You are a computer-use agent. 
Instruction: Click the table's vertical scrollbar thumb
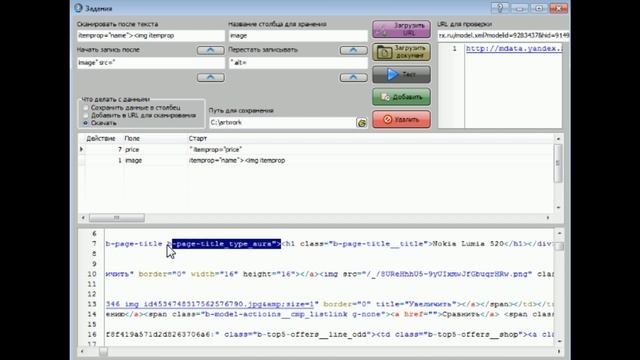point(558,163)
